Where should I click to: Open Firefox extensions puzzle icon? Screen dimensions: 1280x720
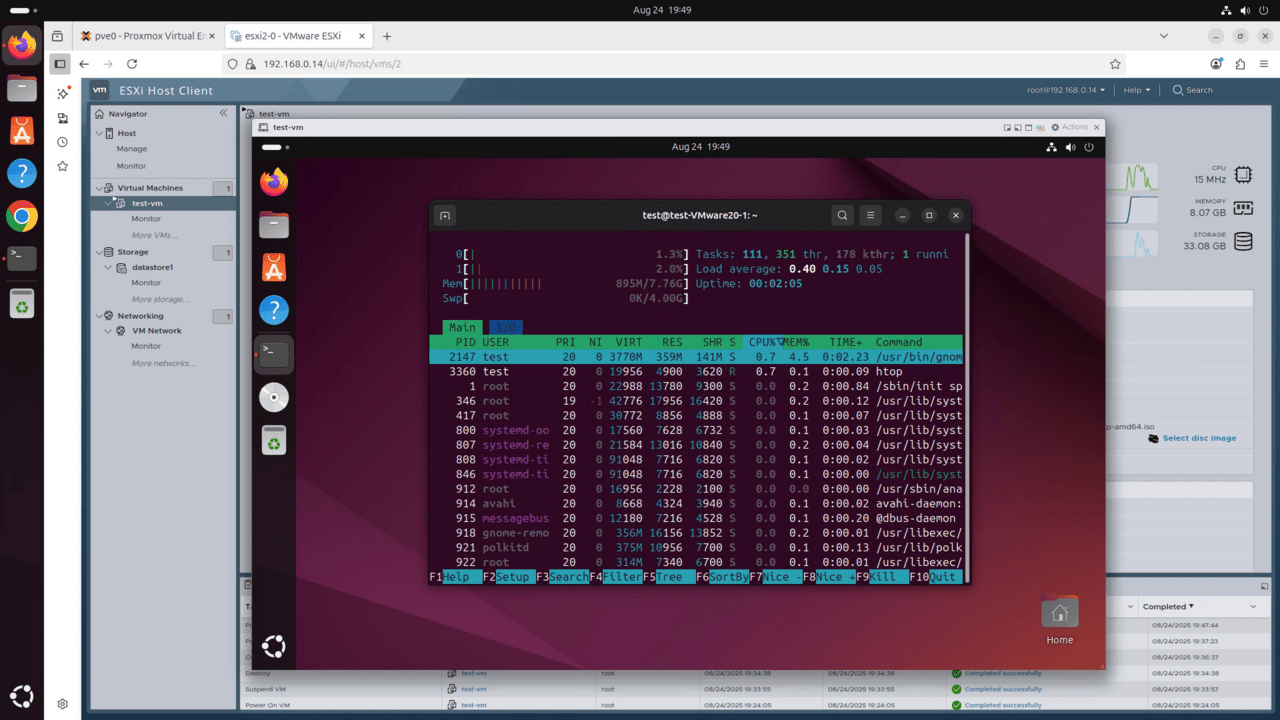tap(1240, 64)
